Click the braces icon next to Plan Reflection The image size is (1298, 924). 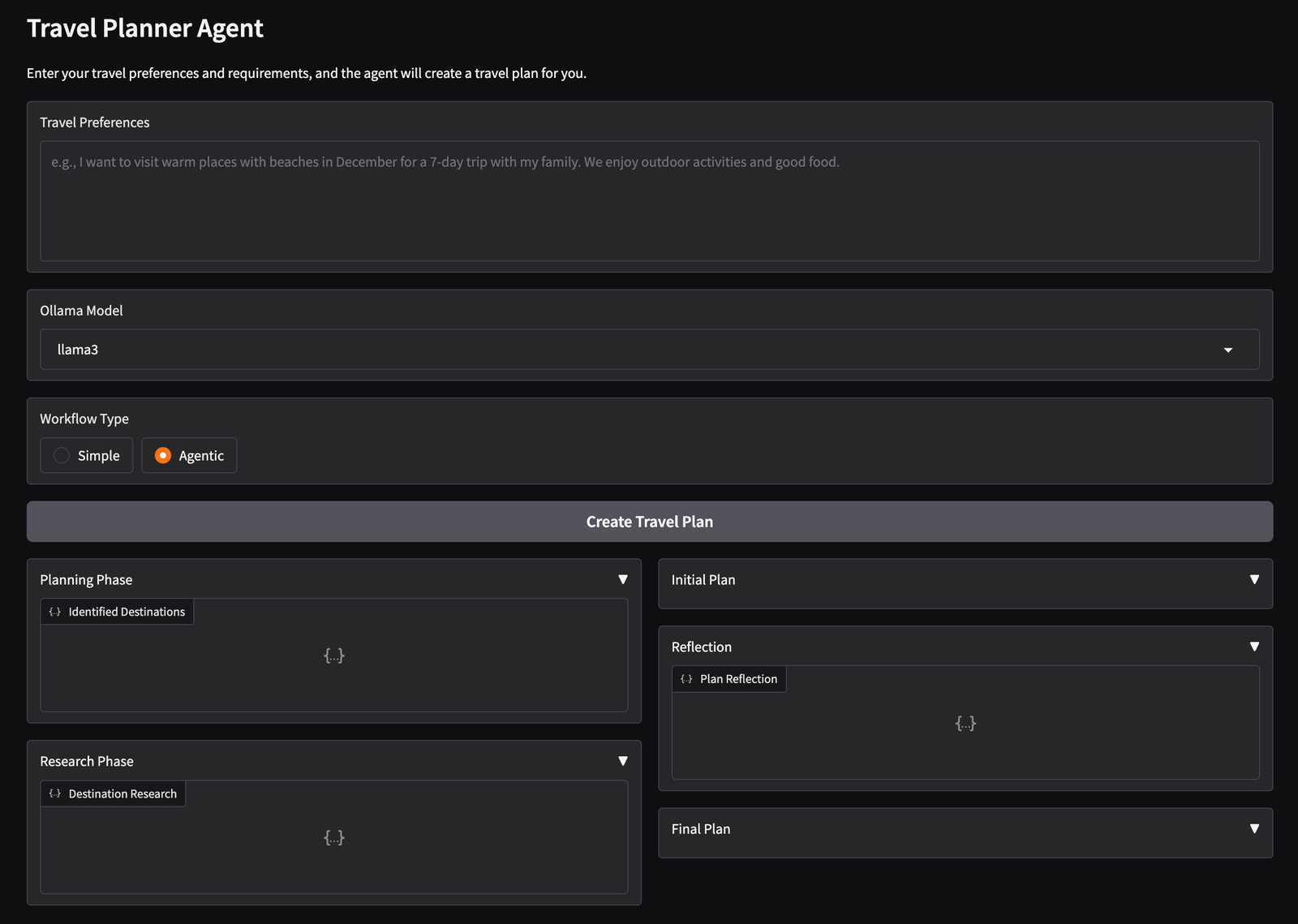tap(686, 679)
